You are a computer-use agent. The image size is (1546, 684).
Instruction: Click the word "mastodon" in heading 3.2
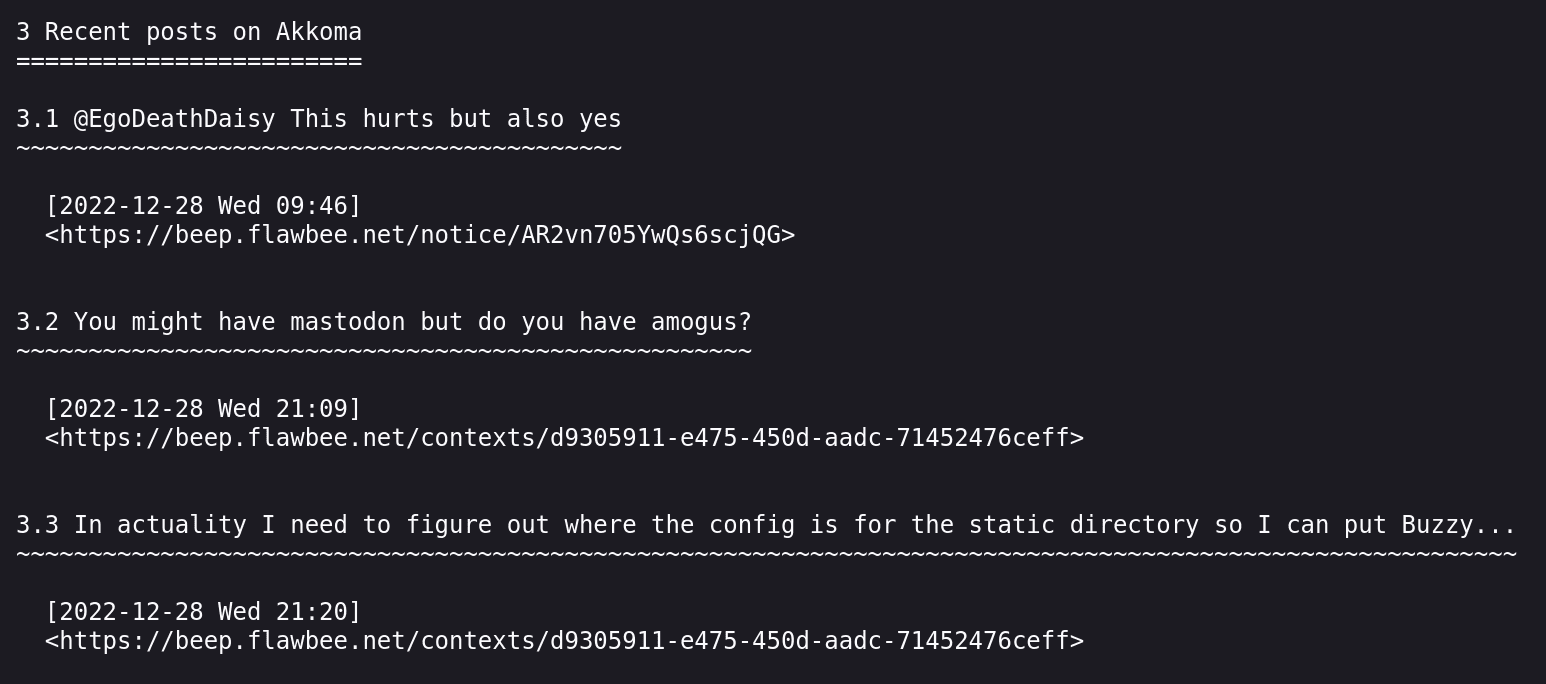[x=347, y=322]
